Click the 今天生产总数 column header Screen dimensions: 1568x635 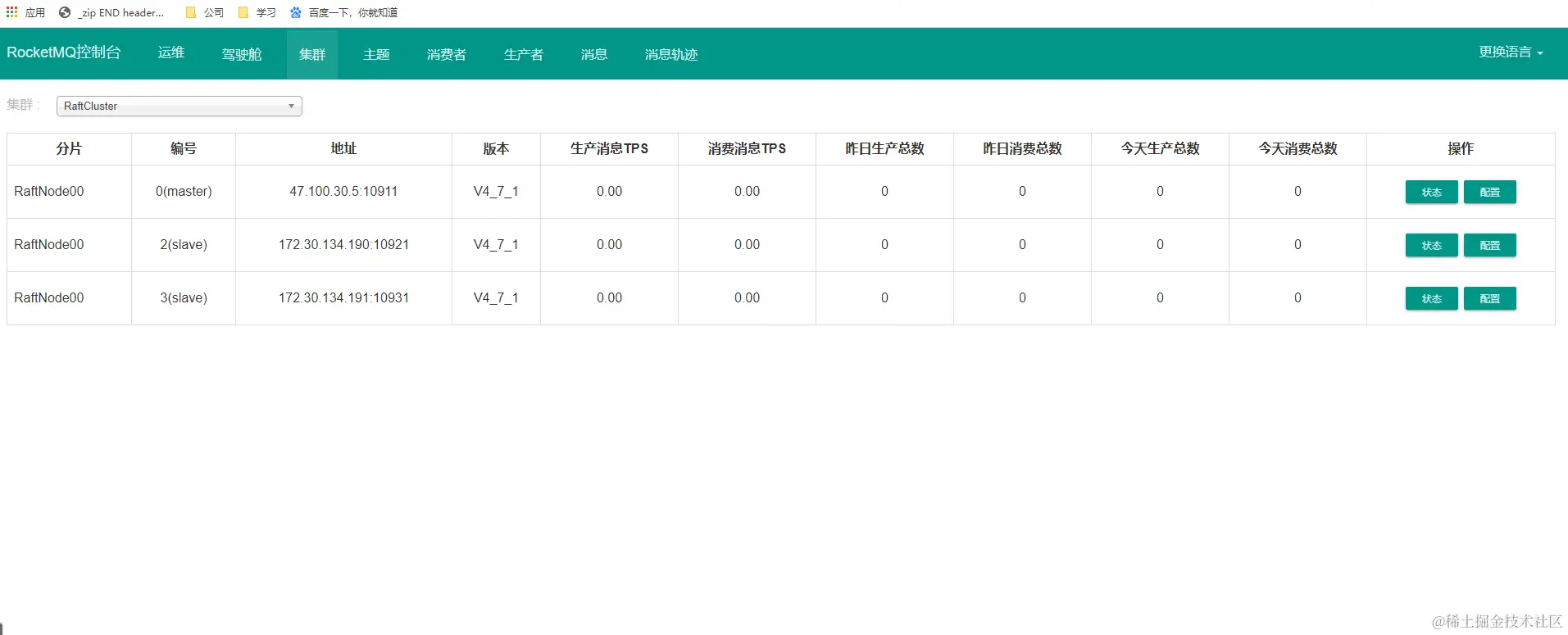point(1160,148)
